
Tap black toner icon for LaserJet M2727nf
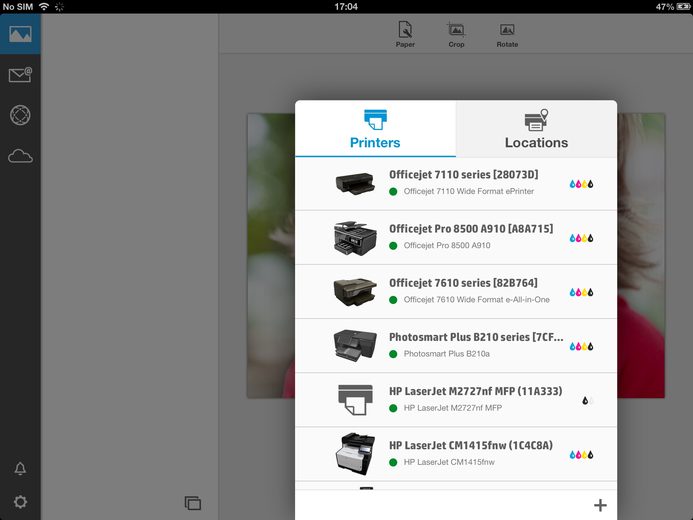(x=585, y=401)
